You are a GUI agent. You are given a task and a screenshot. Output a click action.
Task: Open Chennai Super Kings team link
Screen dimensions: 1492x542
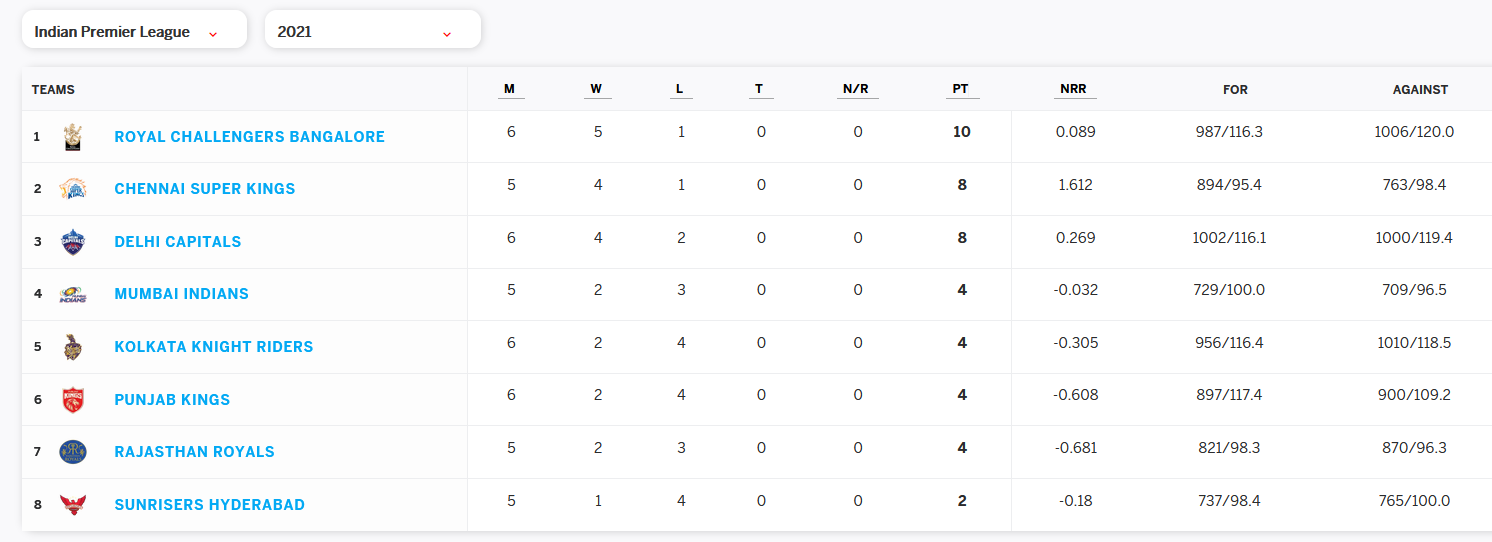tap(205, 189)
